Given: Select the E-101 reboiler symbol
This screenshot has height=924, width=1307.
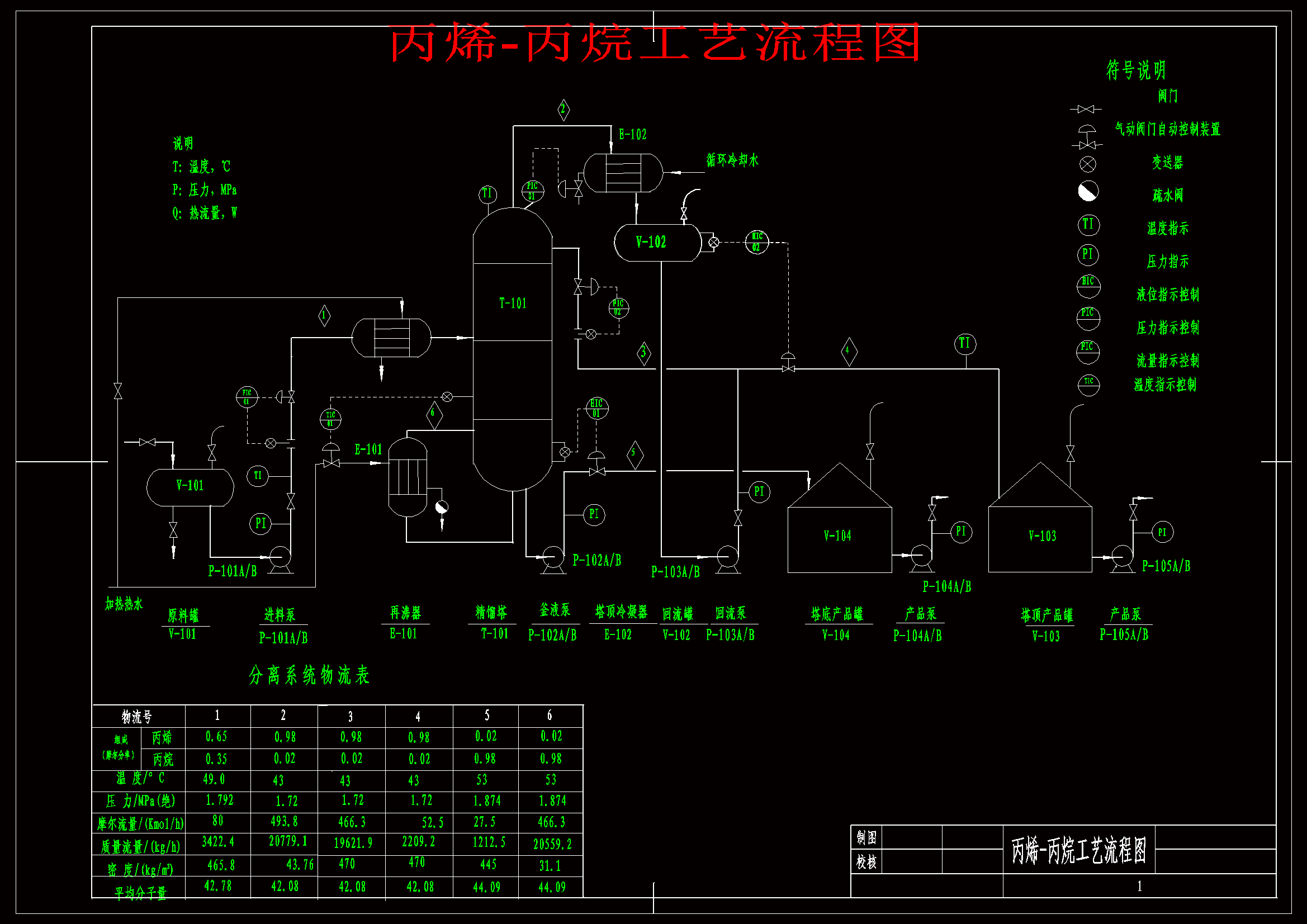Looking at the screenshot, I should [x=408, y=477].
